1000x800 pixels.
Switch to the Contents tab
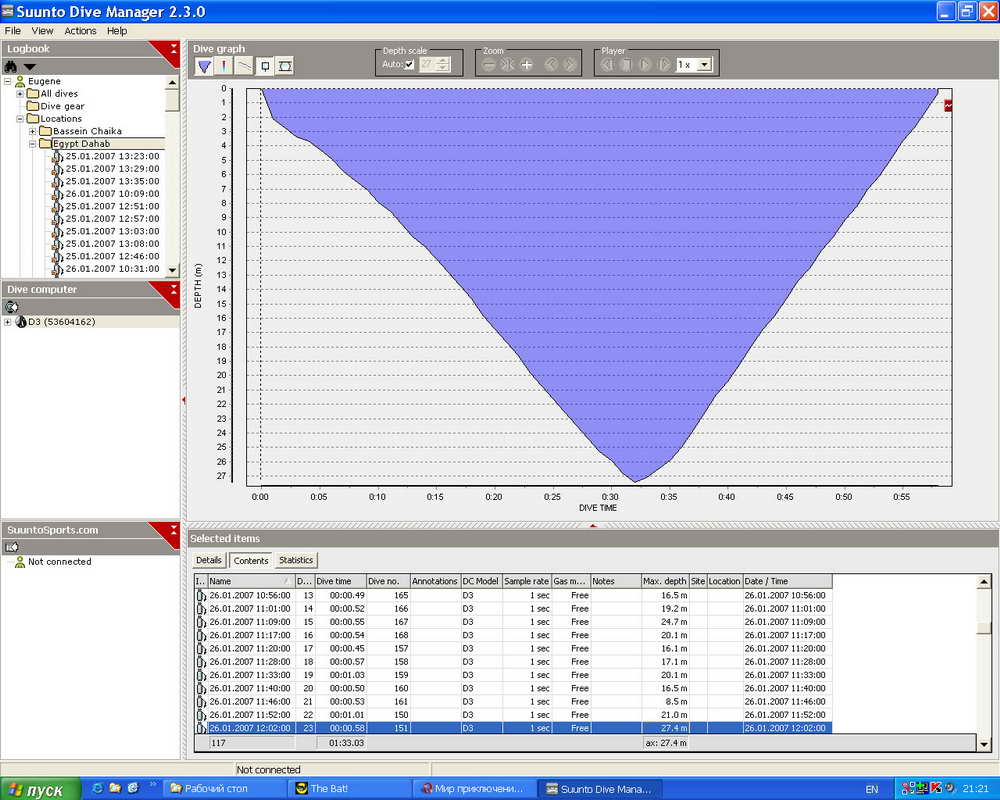click(x=251, y=560)
